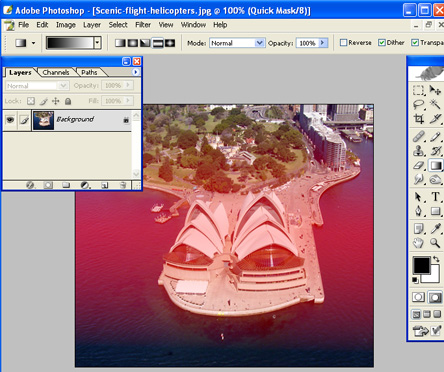Select the Crop tool
The height and width of the screenshot is (372, 444).
(x=418, y=119)
